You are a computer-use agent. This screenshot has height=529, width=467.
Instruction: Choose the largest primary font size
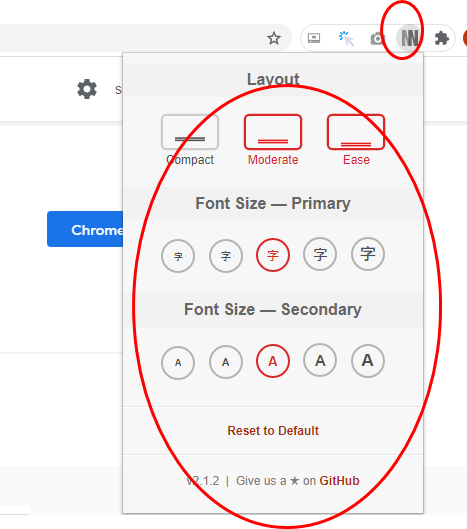point(368,254)
